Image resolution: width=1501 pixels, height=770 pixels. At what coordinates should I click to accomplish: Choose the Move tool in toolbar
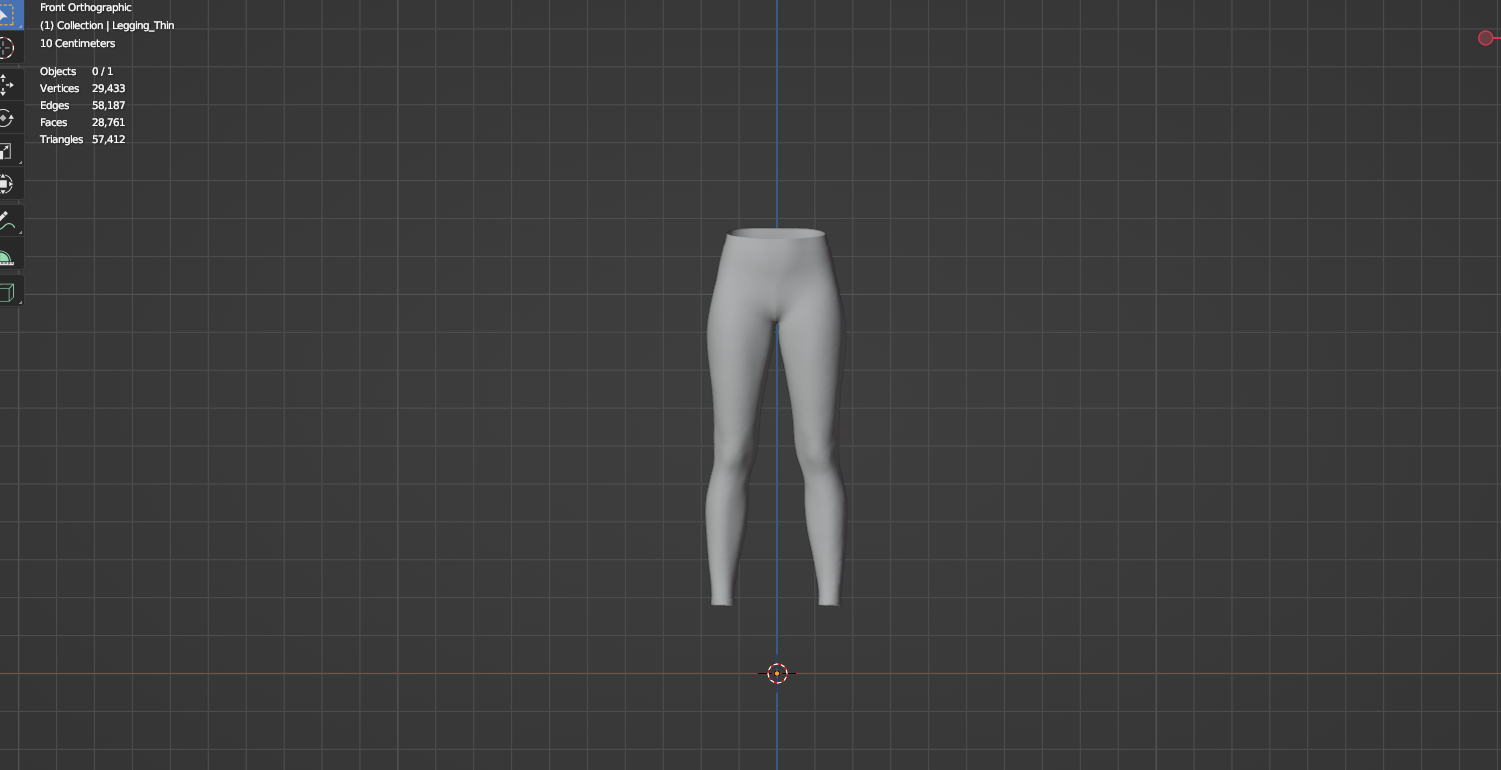(x=8, y=85)
